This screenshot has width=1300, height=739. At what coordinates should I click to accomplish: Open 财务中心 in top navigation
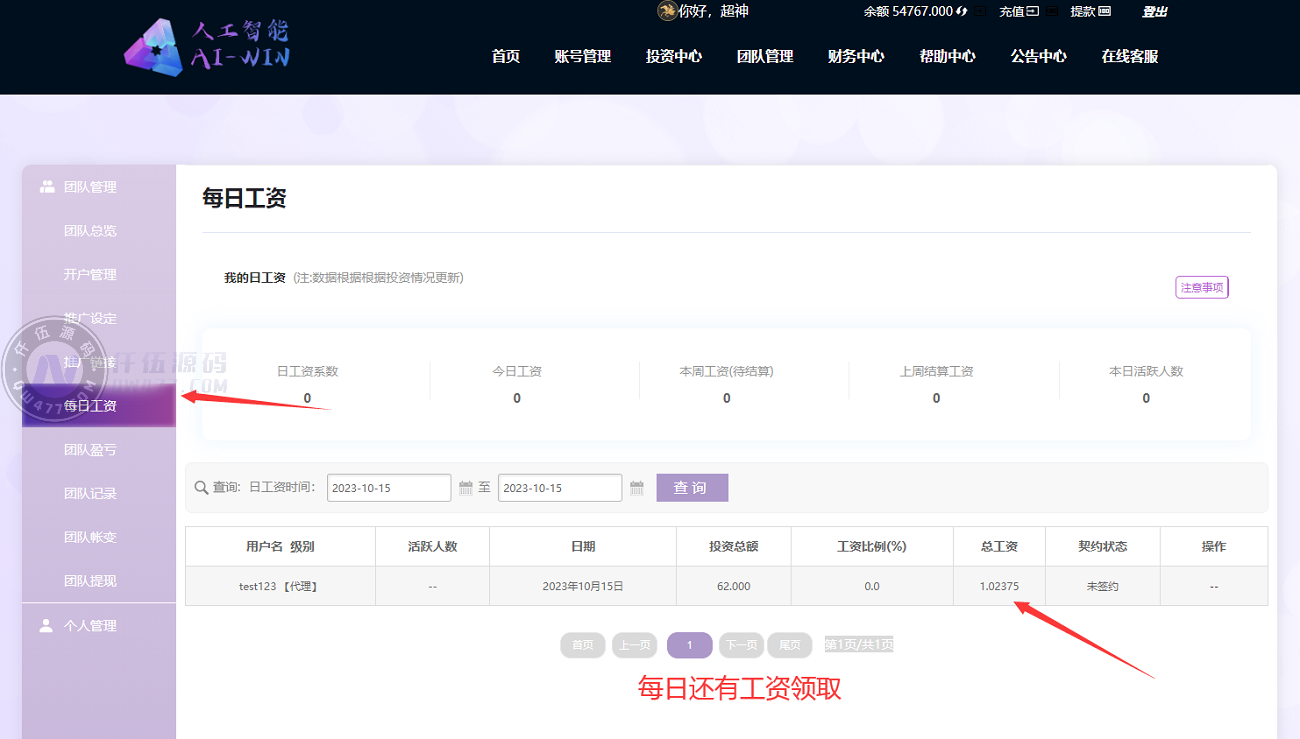856,56
